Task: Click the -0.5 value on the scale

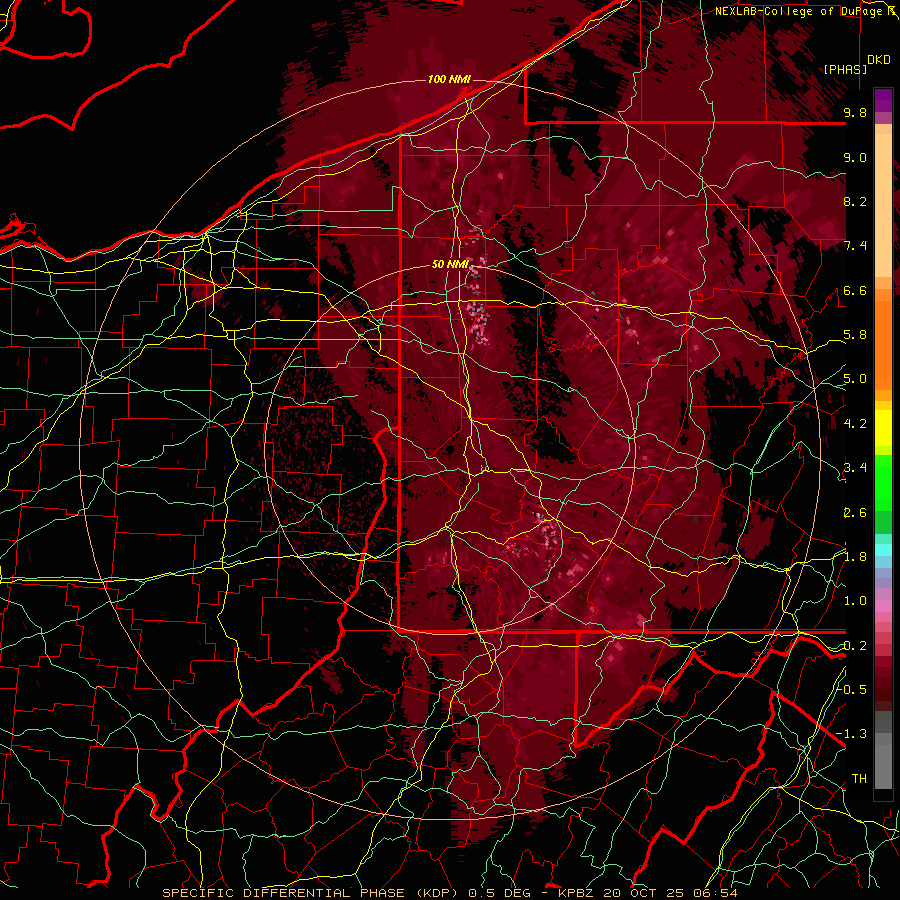Action: click(x=851, y=689)
